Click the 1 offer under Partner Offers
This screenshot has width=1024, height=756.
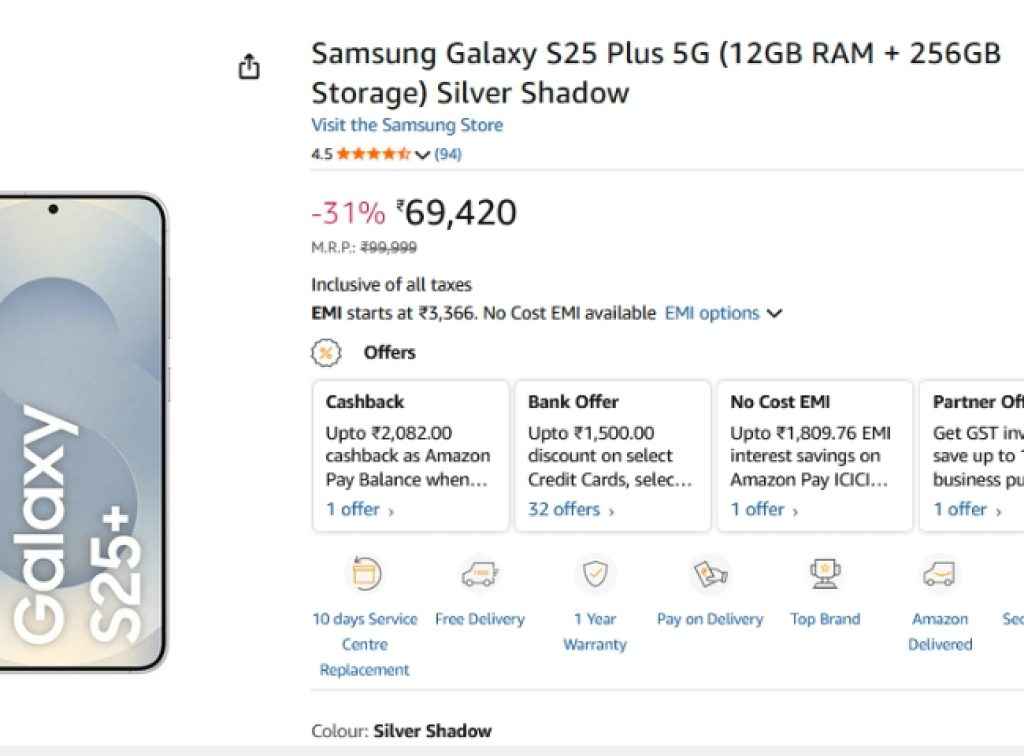pos(962,509)
